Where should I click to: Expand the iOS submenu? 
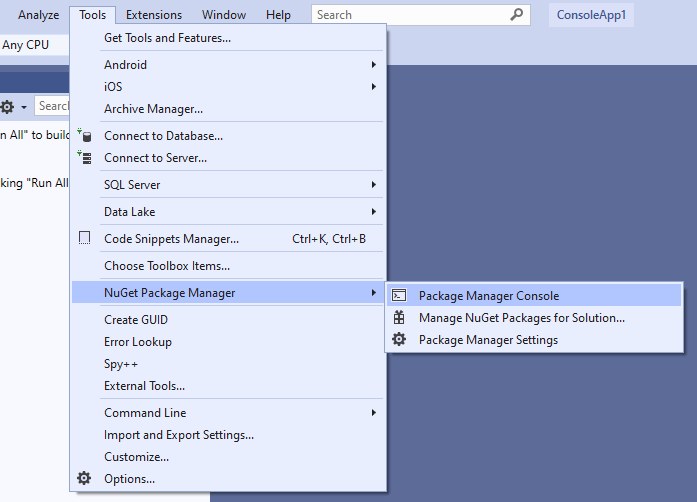pyautogui.click(x=228, y=87)
